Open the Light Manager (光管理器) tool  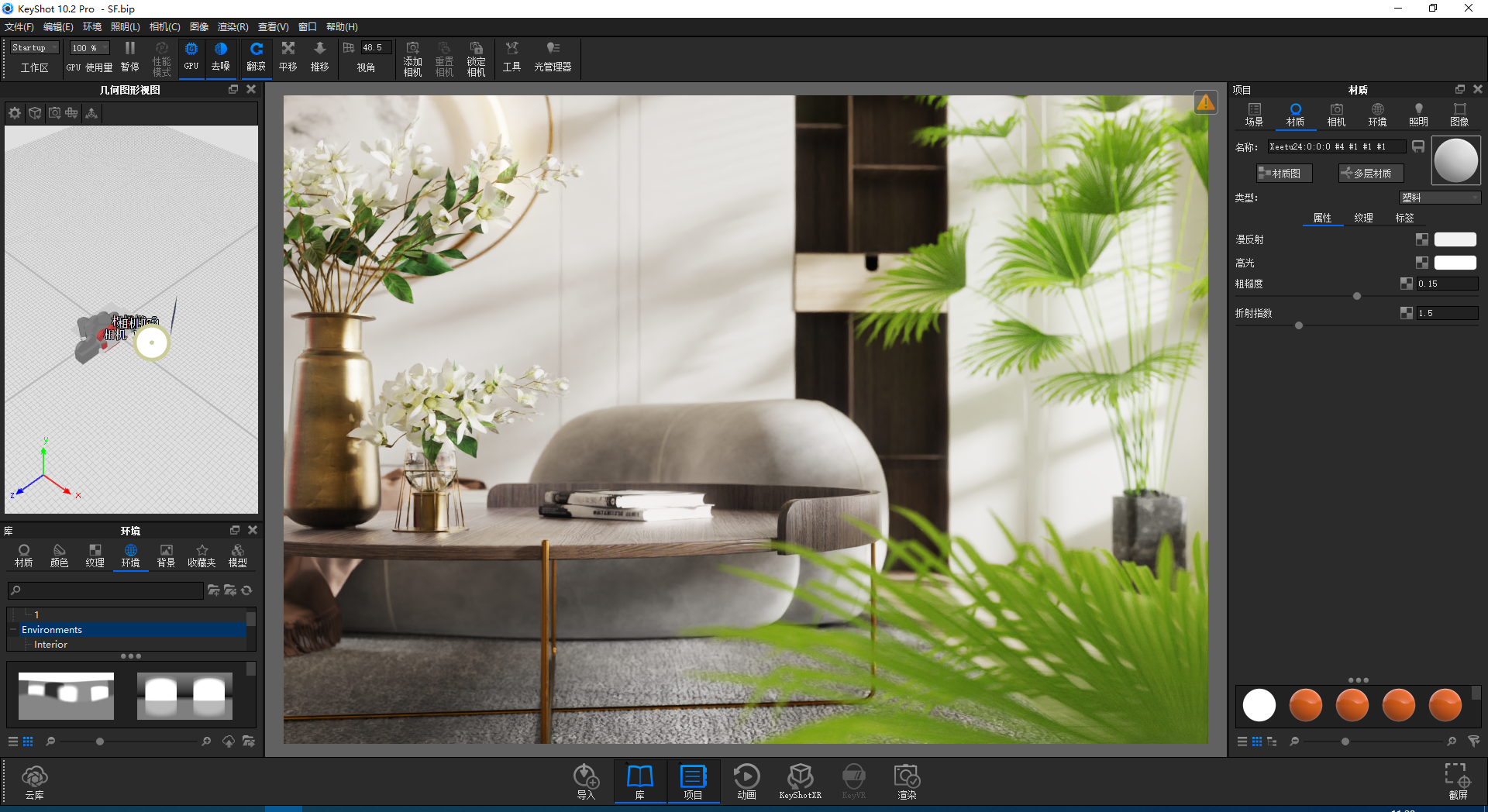(x=552, y=59)
